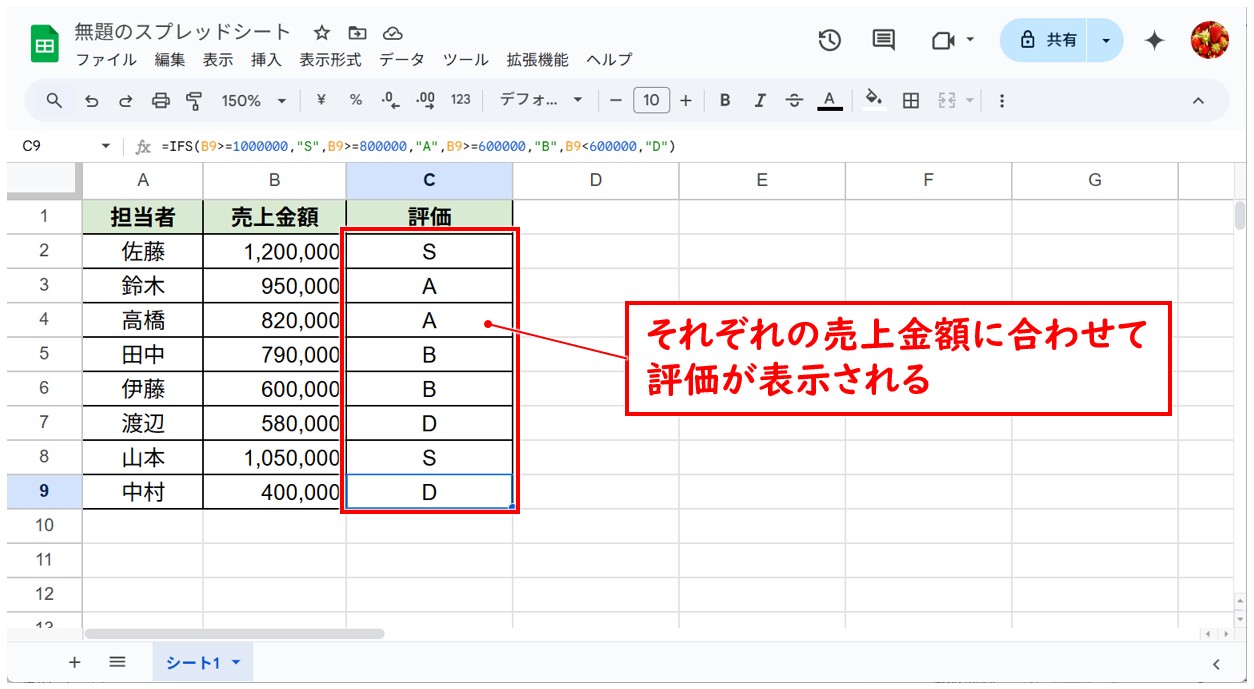Select cell with value 1,050,000

[275, 458]
